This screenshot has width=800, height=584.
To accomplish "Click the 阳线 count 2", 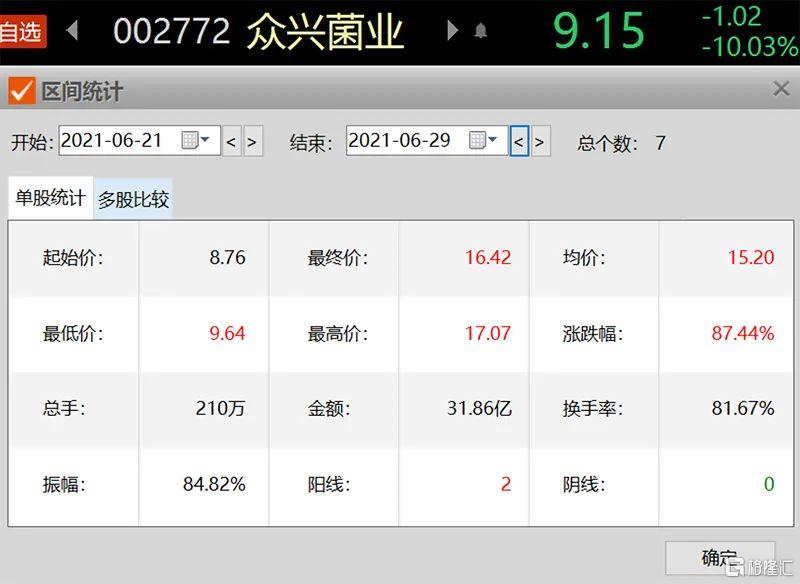I will point(506,484).
